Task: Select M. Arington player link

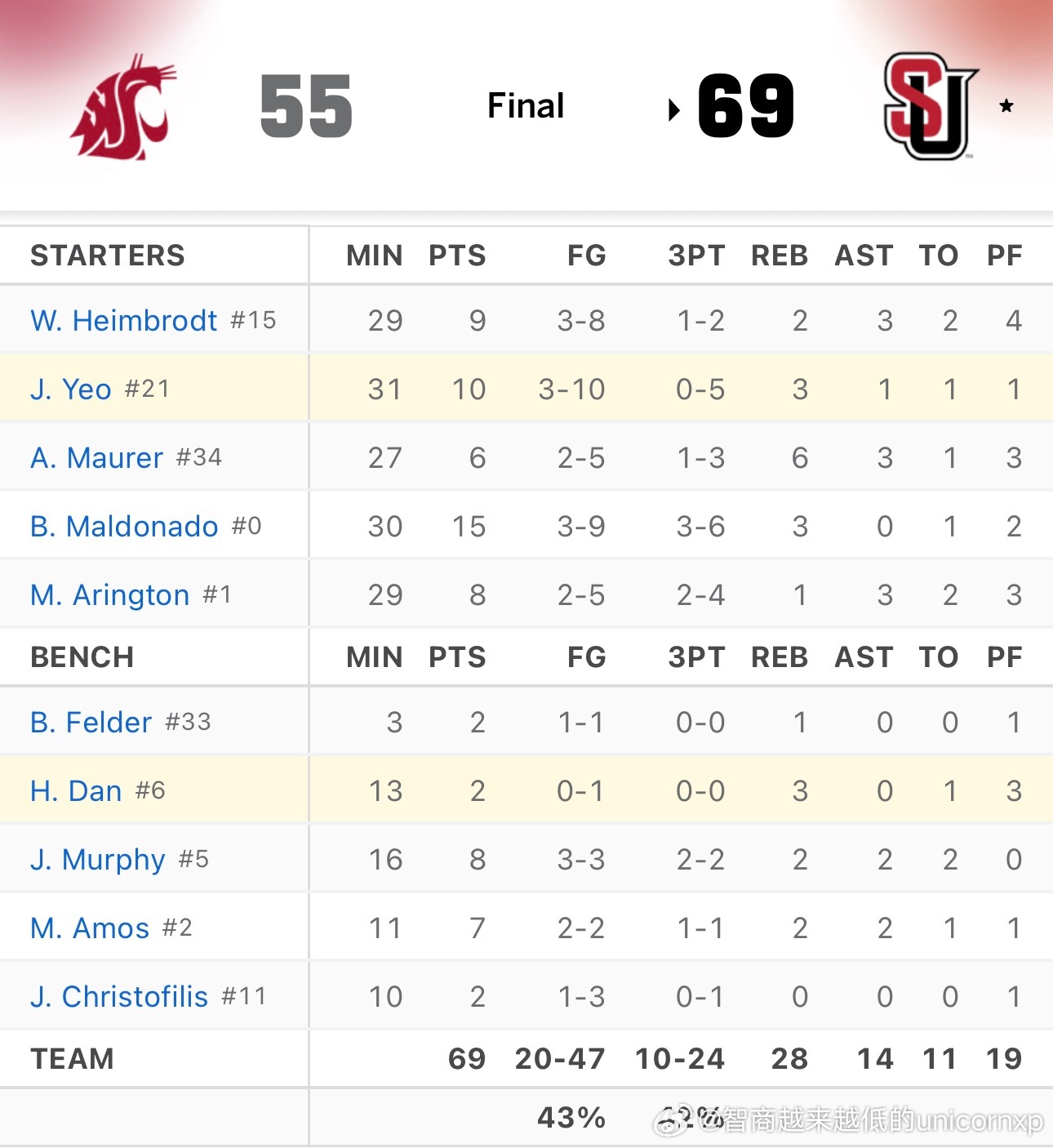Action: (x=109, y=594)
